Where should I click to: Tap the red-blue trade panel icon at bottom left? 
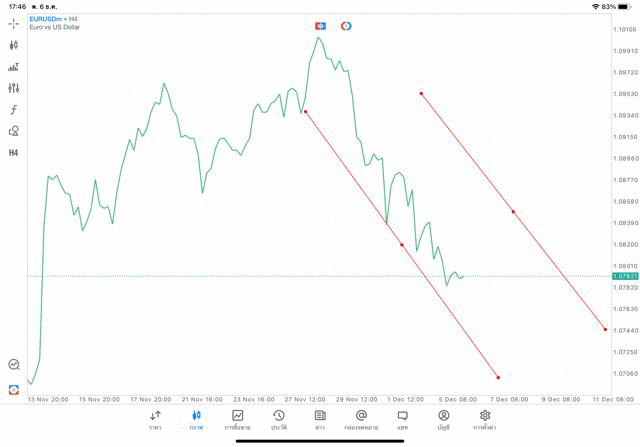pos(14,389)
